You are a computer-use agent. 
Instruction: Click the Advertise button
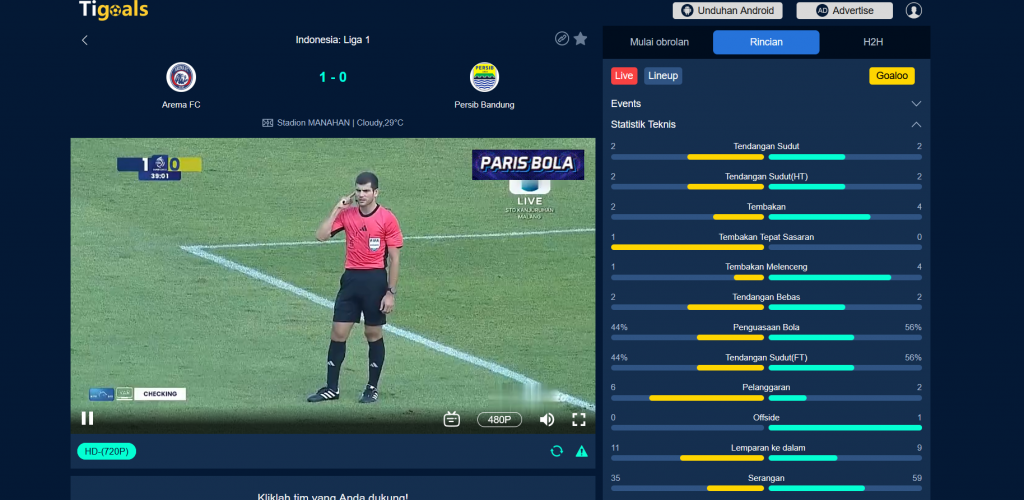pyautogui.click(x=844, y=10)
